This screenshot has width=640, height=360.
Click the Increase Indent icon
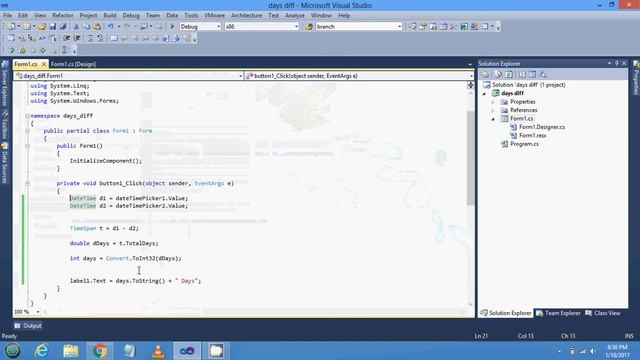[77, 38]
